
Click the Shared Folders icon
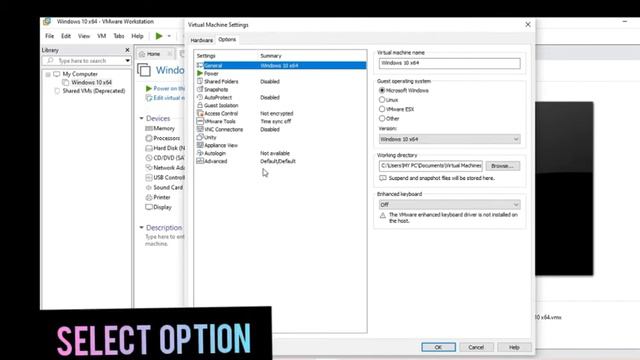click(200, 81)
